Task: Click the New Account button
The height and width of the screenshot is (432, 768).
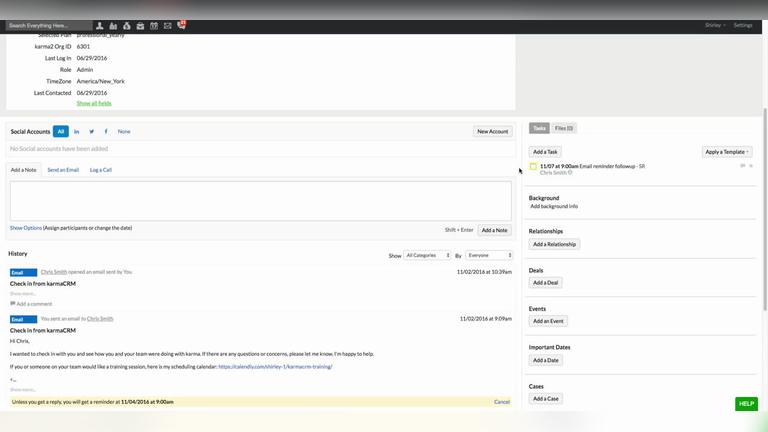Action: 493,131
